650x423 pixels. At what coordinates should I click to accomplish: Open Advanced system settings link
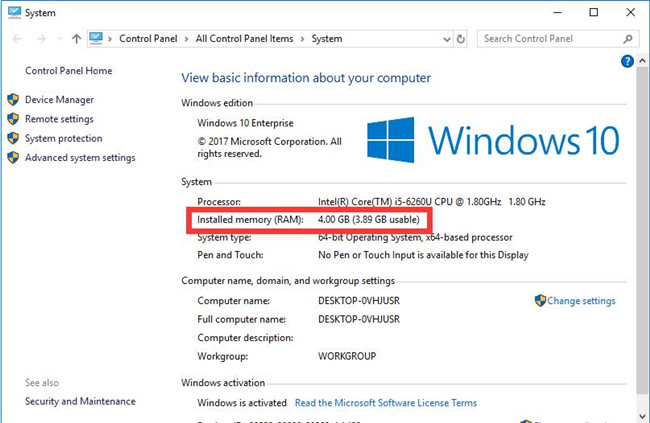click(x=80, y=158)
